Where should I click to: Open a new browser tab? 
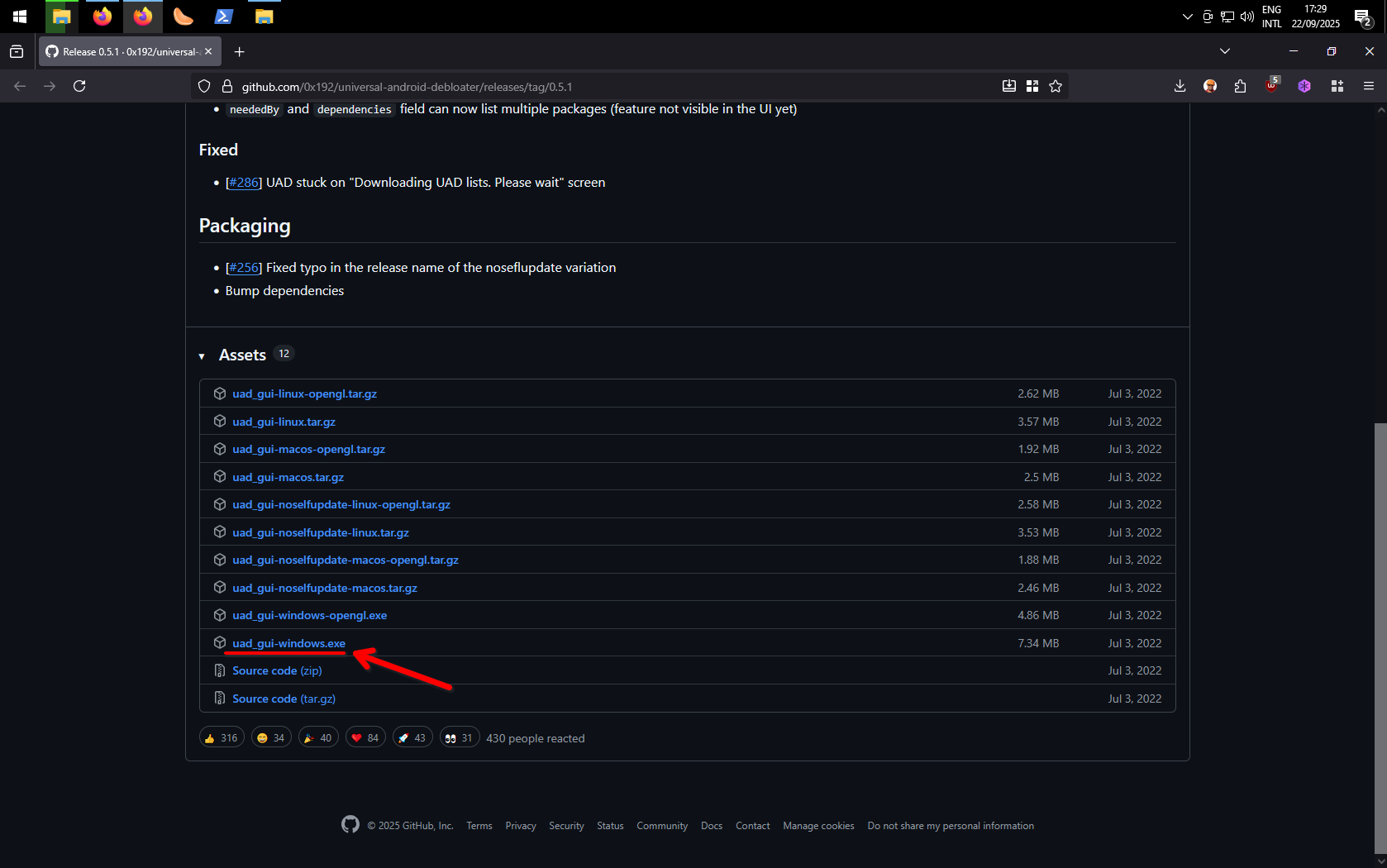coord(239,52)
